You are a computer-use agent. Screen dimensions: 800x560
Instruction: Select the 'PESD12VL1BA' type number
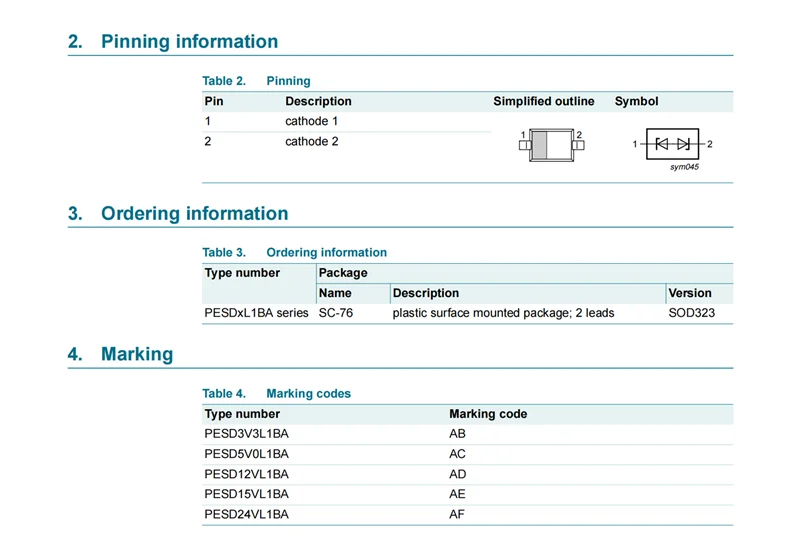246,474
